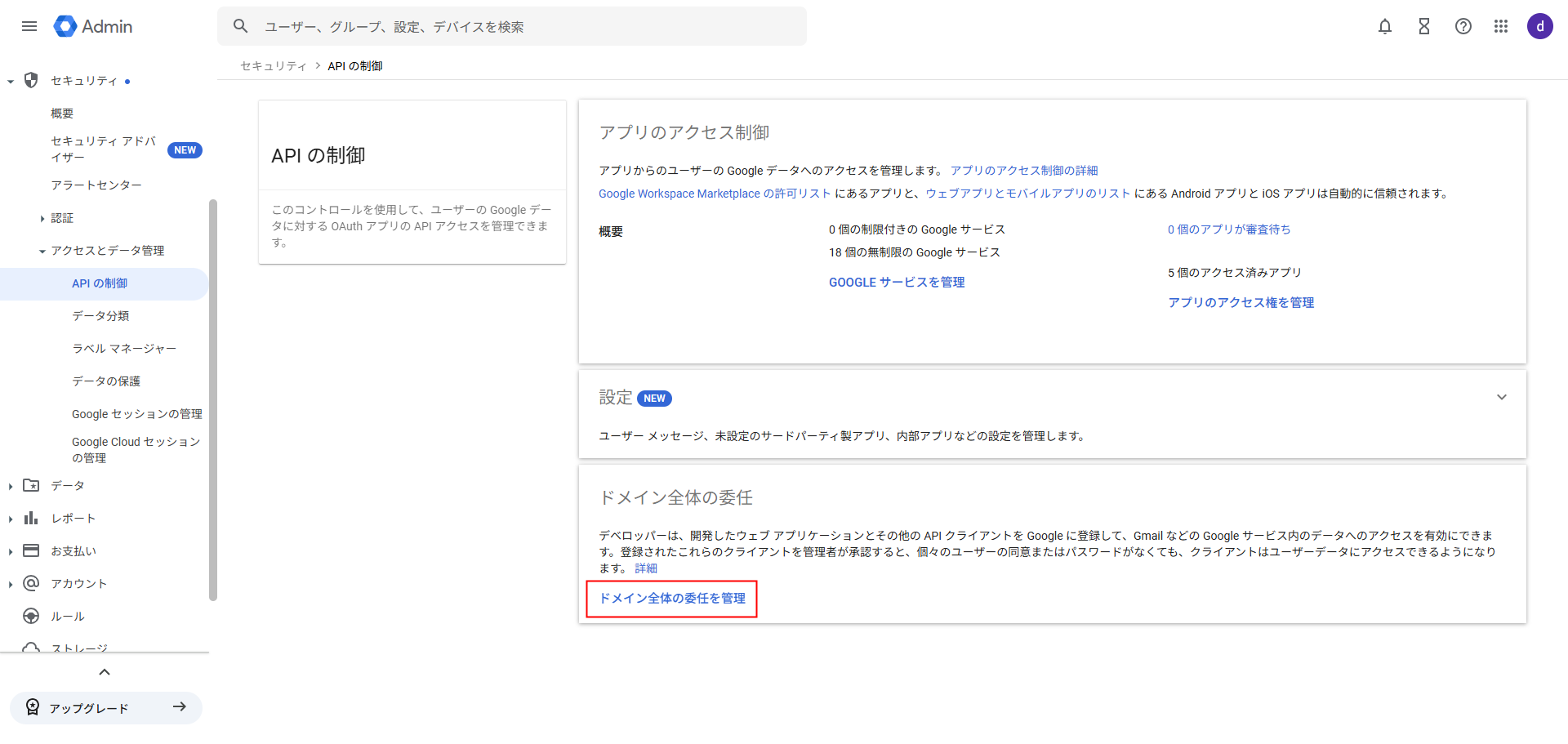Image resolution: width=1568 pixels, height=744 pixels.
Task: Open the main hamburger menu
Action: point(29,26)
